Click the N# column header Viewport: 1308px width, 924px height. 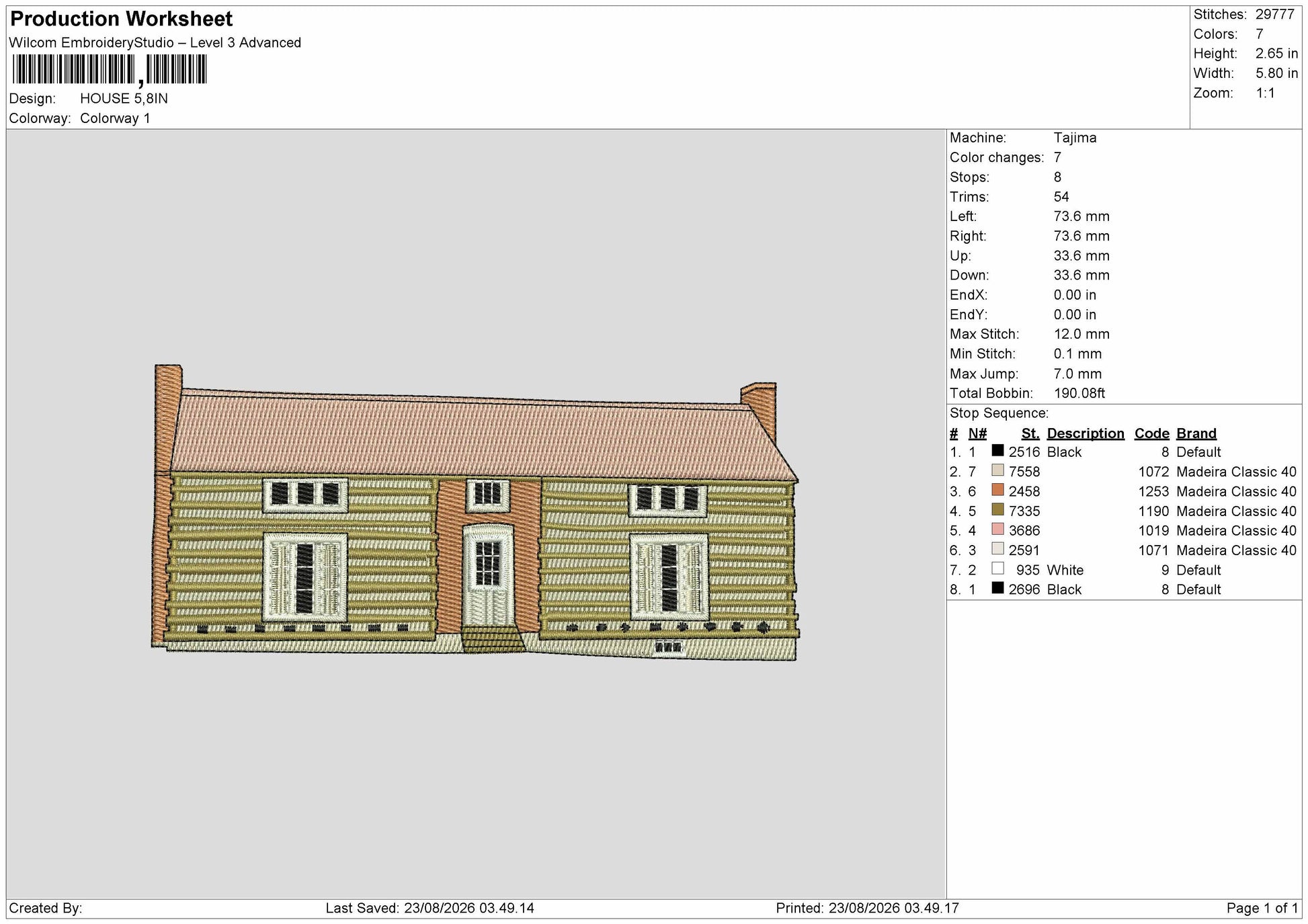click(x=977, y=433)
